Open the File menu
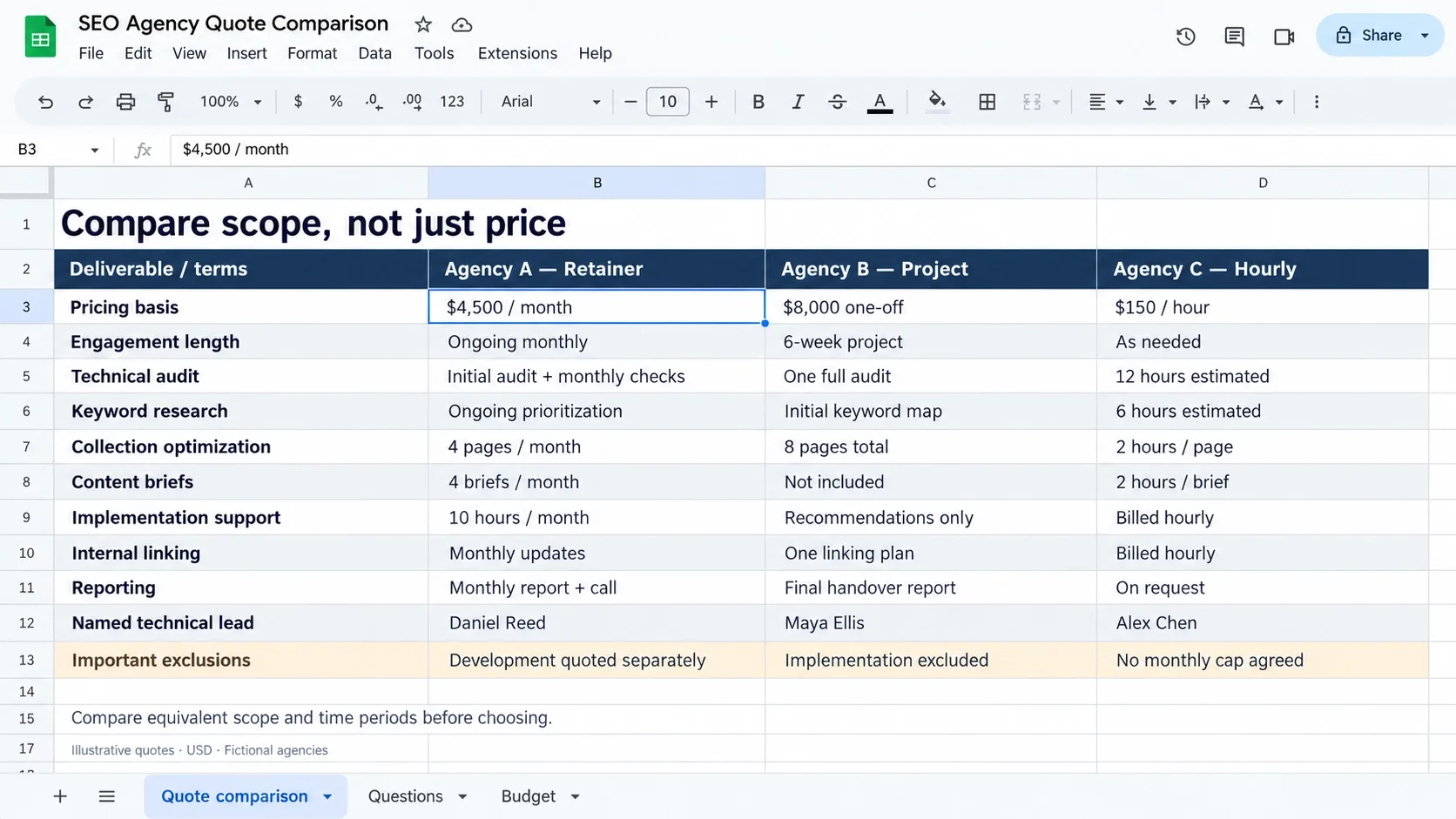 point(91,53)
